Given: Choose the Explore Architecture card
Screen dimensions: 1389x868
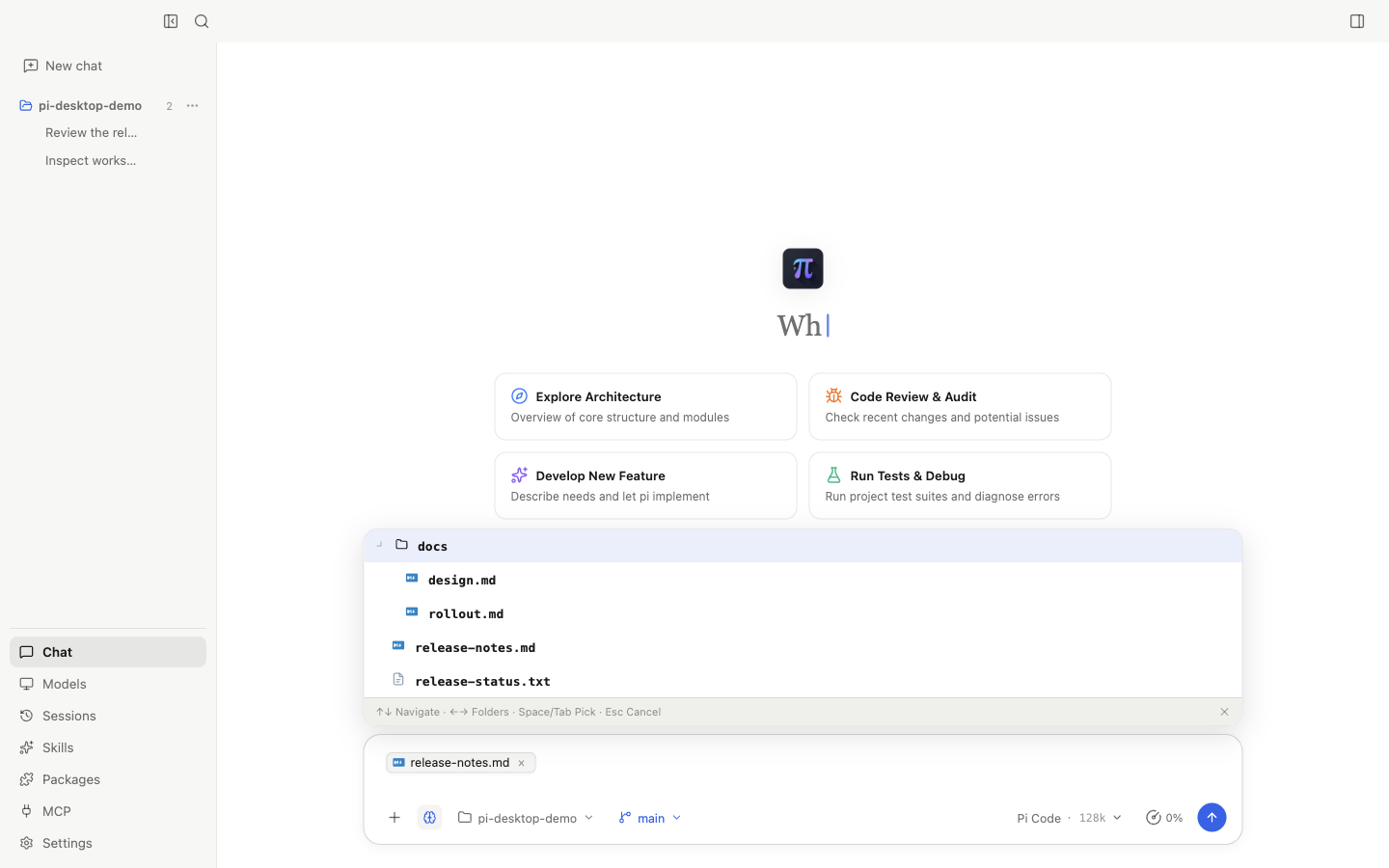Looking at the screenshot, I should (645, 407).
